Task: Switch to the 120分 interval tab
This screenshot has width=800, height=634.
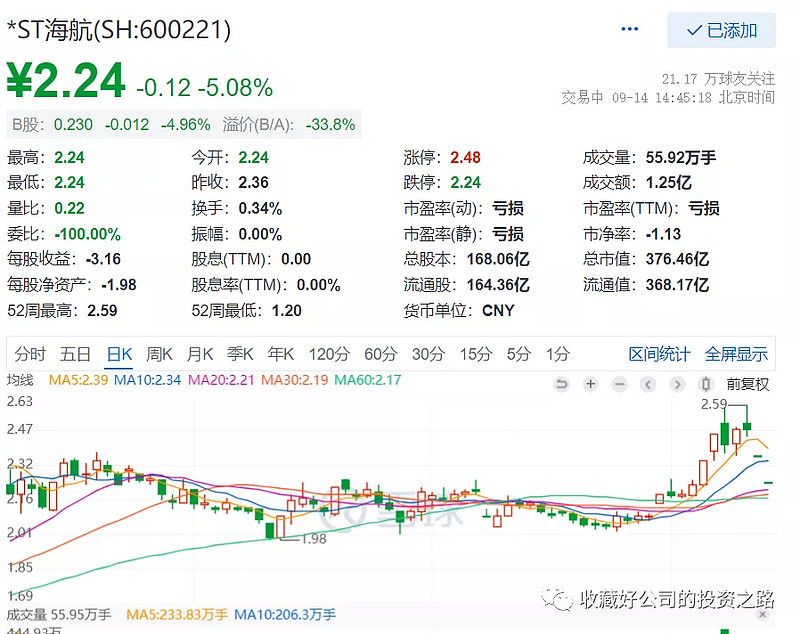Action: coord(329,353)
